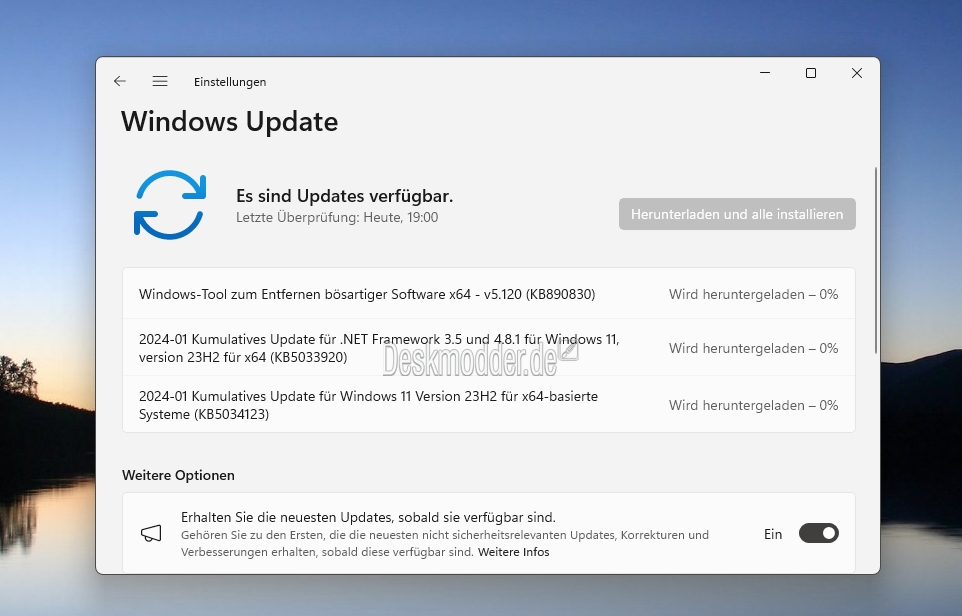Click the settings window vertical scrollbar
Viewport: 962px width, 616px height.
[x=875, y=260]
